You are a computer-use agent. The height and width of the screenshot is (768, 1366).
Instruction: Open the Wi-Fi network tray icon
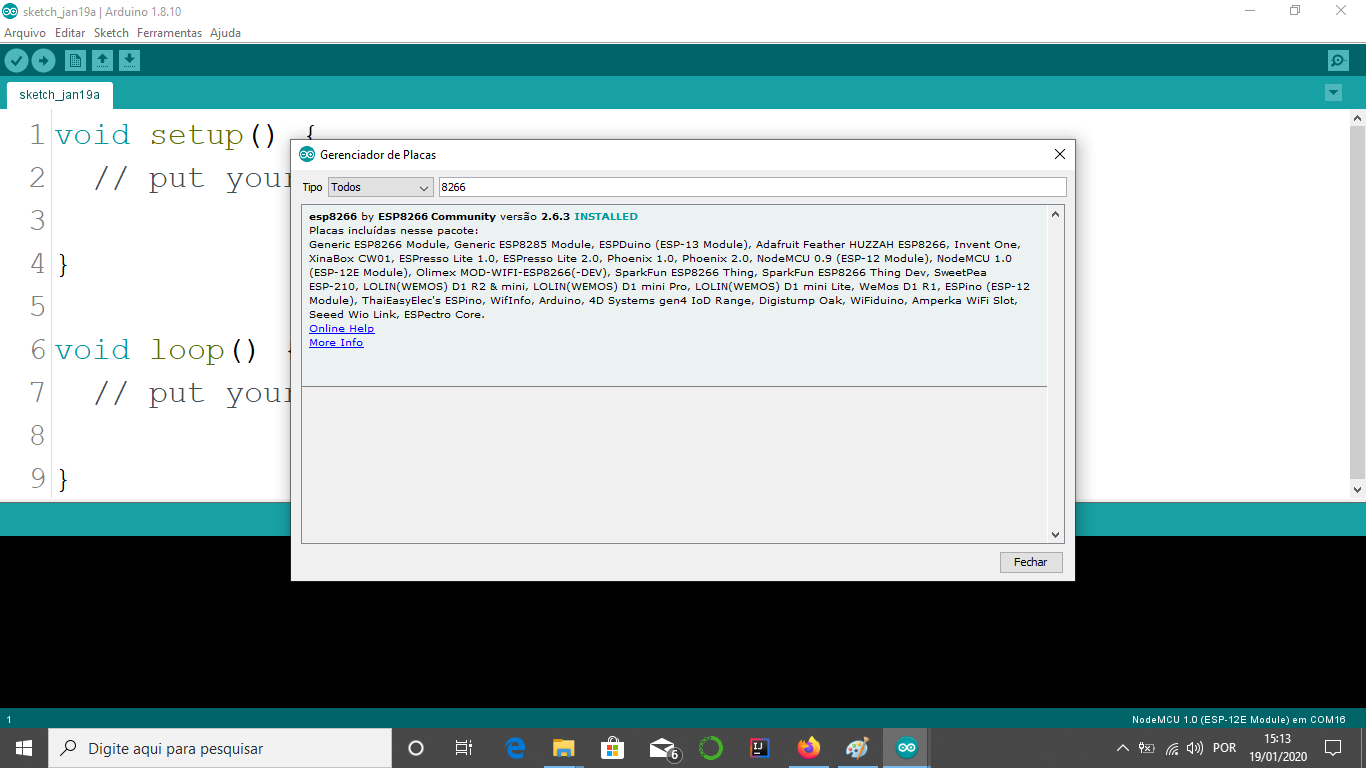[x=1171, y=748]
